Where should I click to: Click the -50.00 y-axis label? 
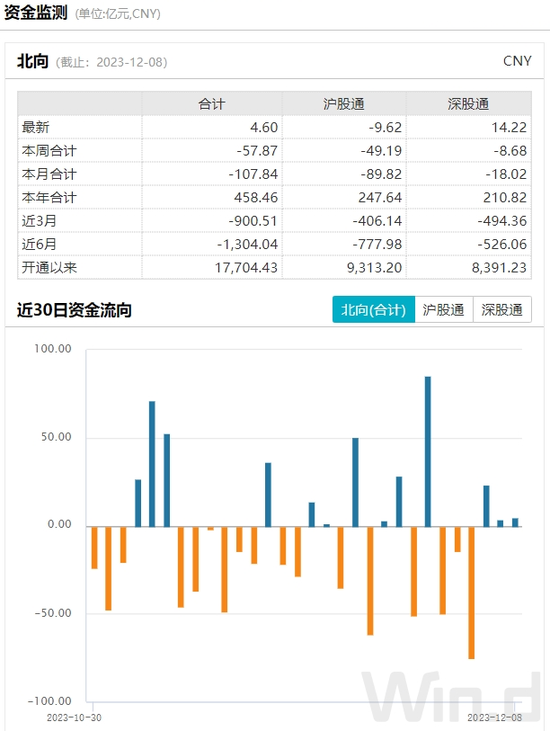pyautogui.click(x=53, y=613)
